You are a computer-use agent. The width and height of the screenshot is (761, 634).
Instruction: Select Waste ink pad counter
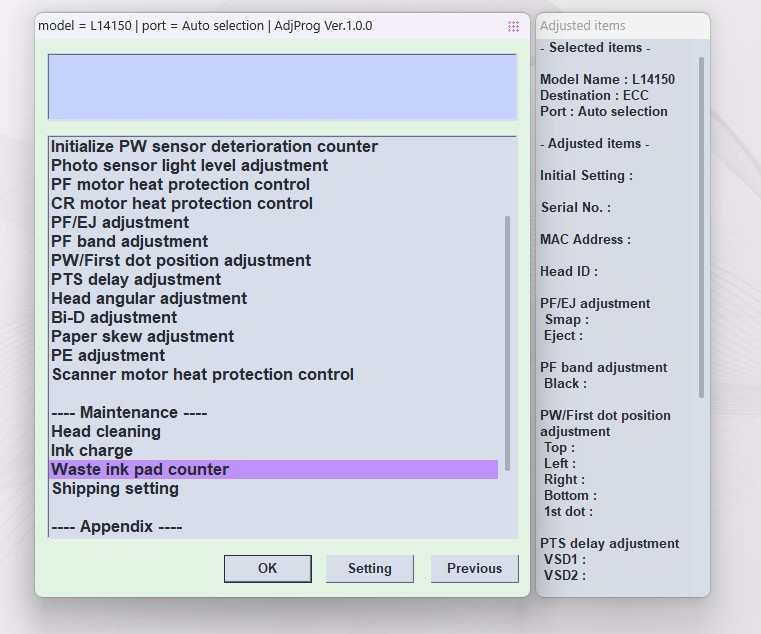274,469
